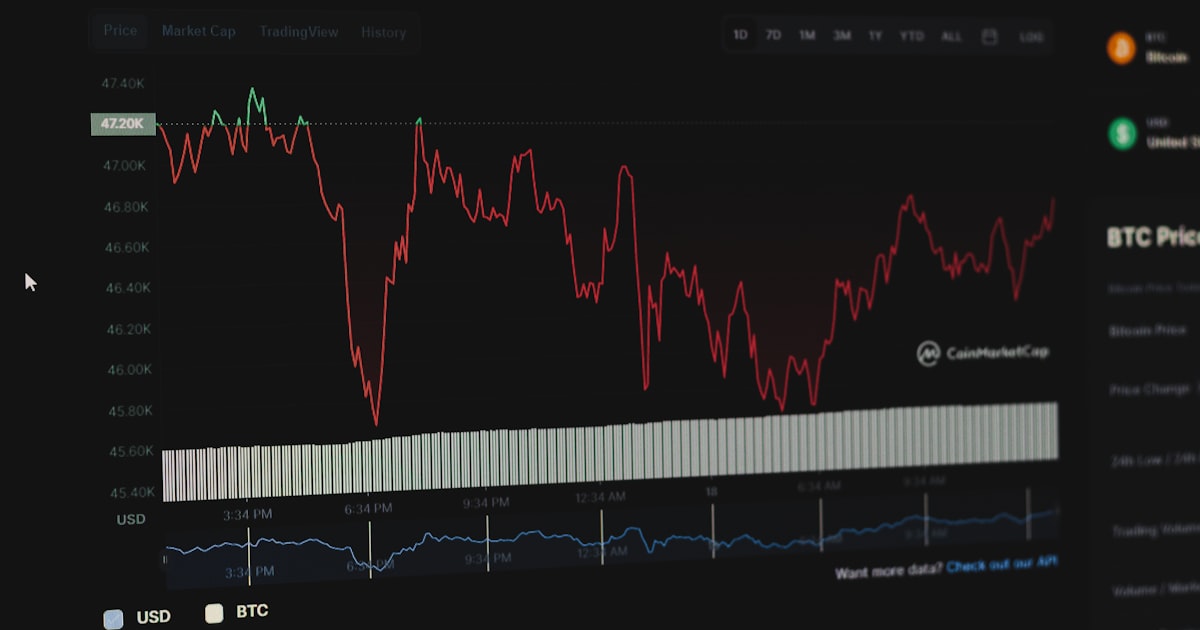Screen dimensions: 1200x630
Task: Open the TradingView chart tab
Action: (x=299, y=32)
